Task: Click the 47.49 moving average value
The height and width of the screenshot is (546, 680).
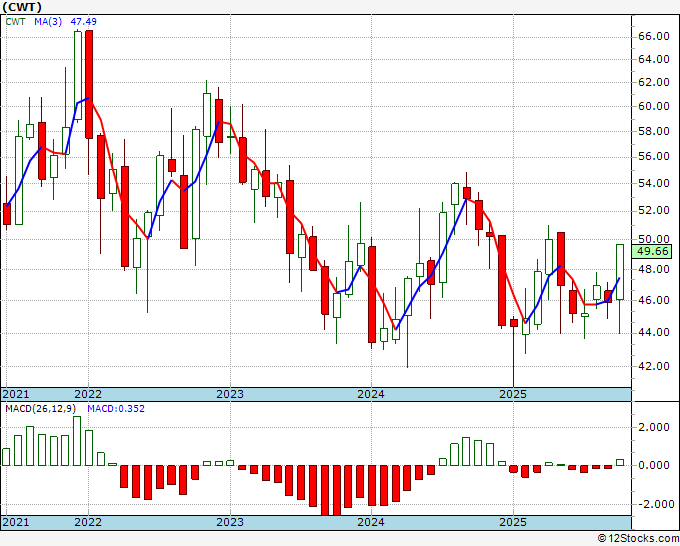Action: (x=84, y=22)
